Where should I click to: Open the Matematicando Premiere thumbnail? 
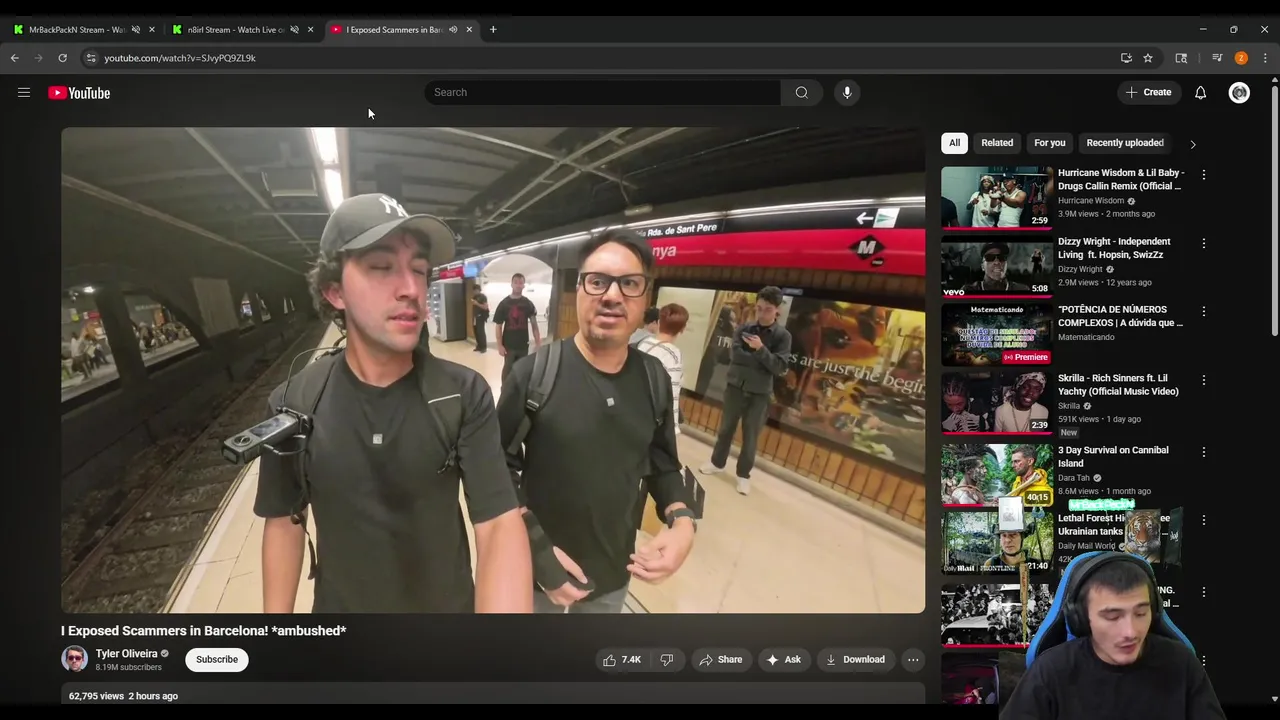[x=997, y=334]
